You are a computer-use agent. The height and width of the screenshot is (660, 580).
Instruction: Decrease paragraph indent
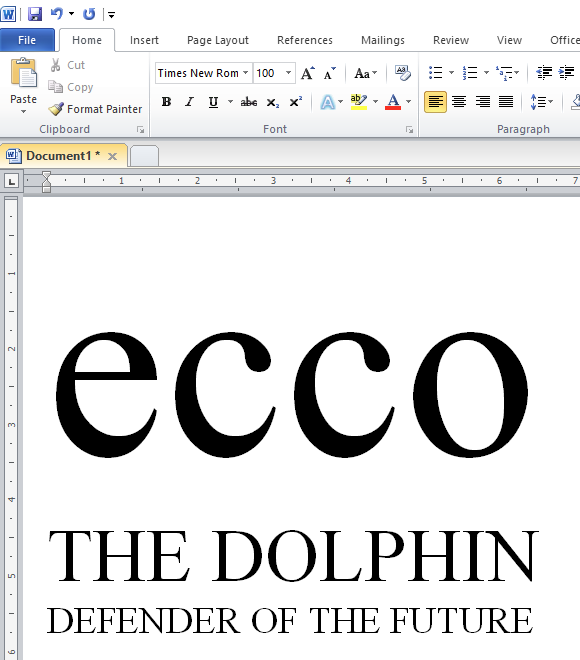pyautogui.click(x=544, y=73)
